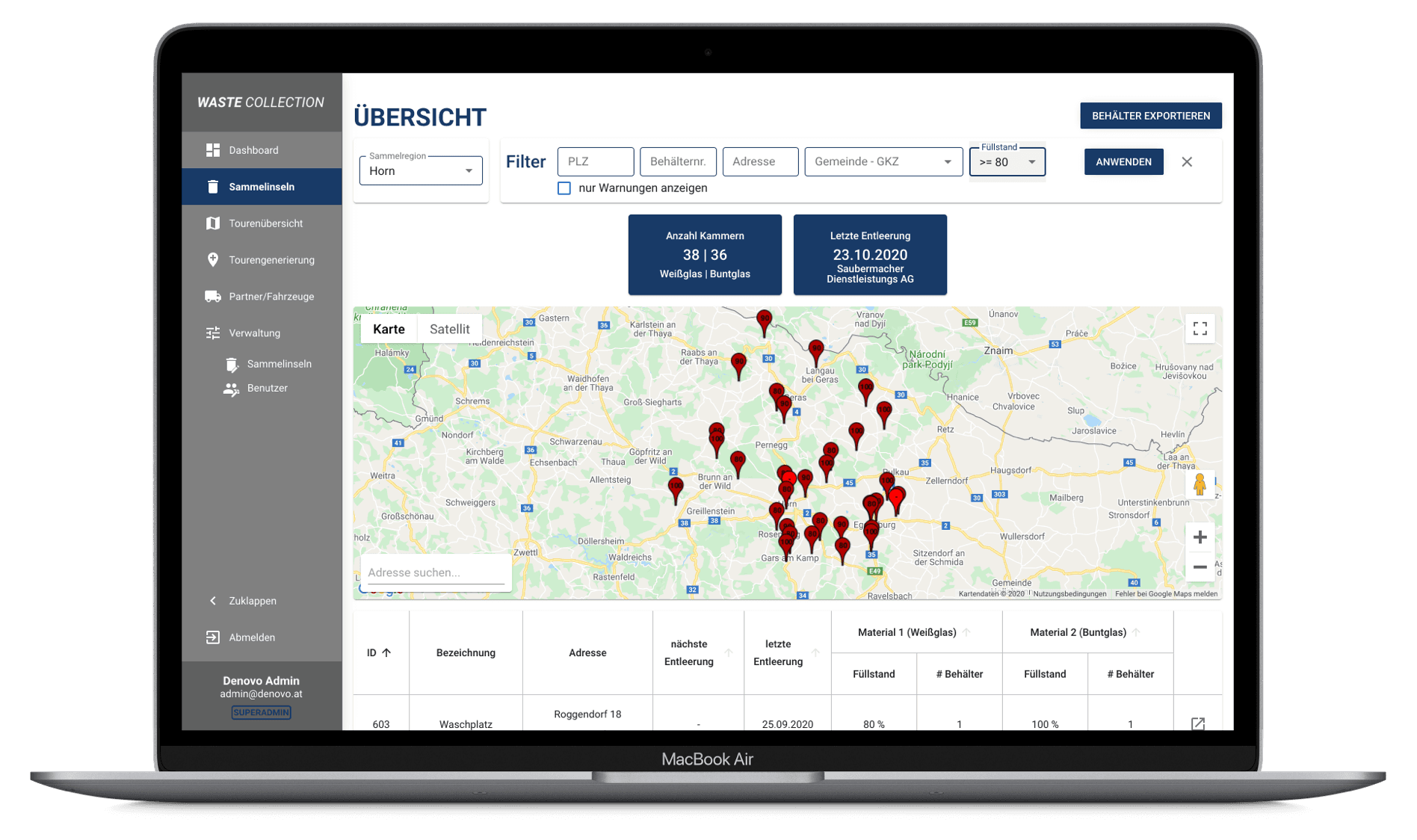The height and width of the screenshot is (840, 1417).
Task: Click the Dashboard grid icon in sidebar
Action: pos(213,150)
